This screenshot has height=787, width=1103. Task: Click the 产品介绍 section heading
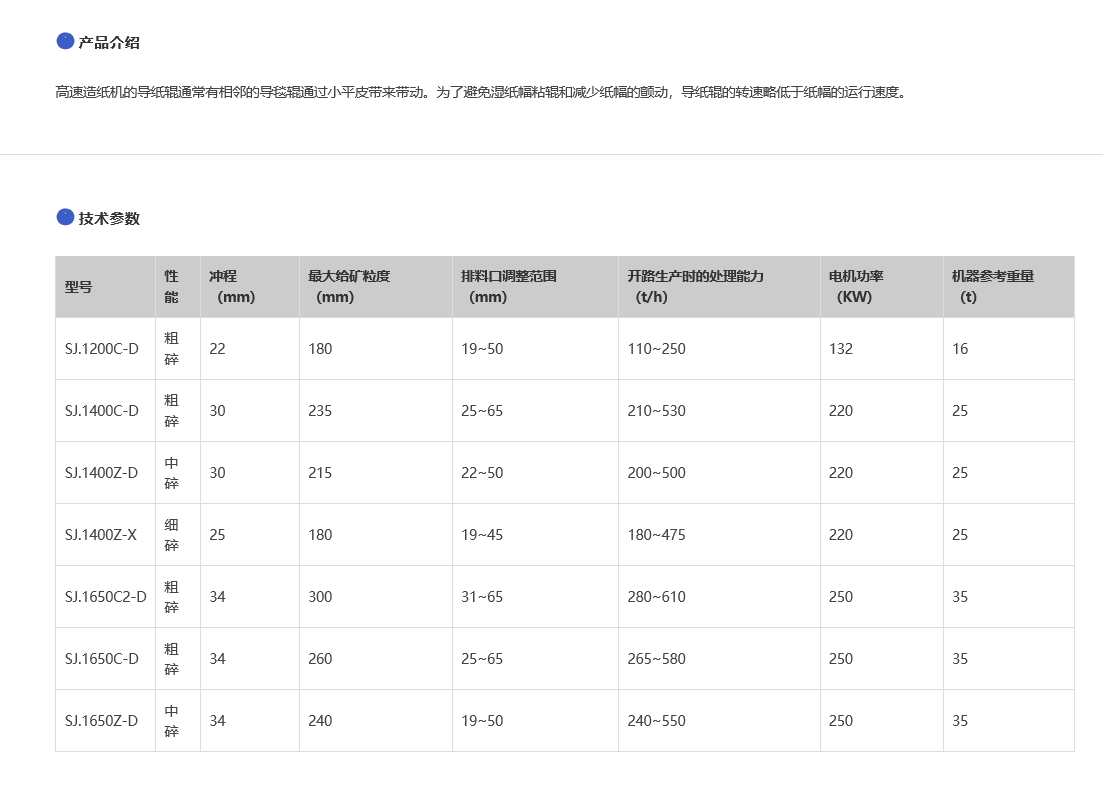109,43
